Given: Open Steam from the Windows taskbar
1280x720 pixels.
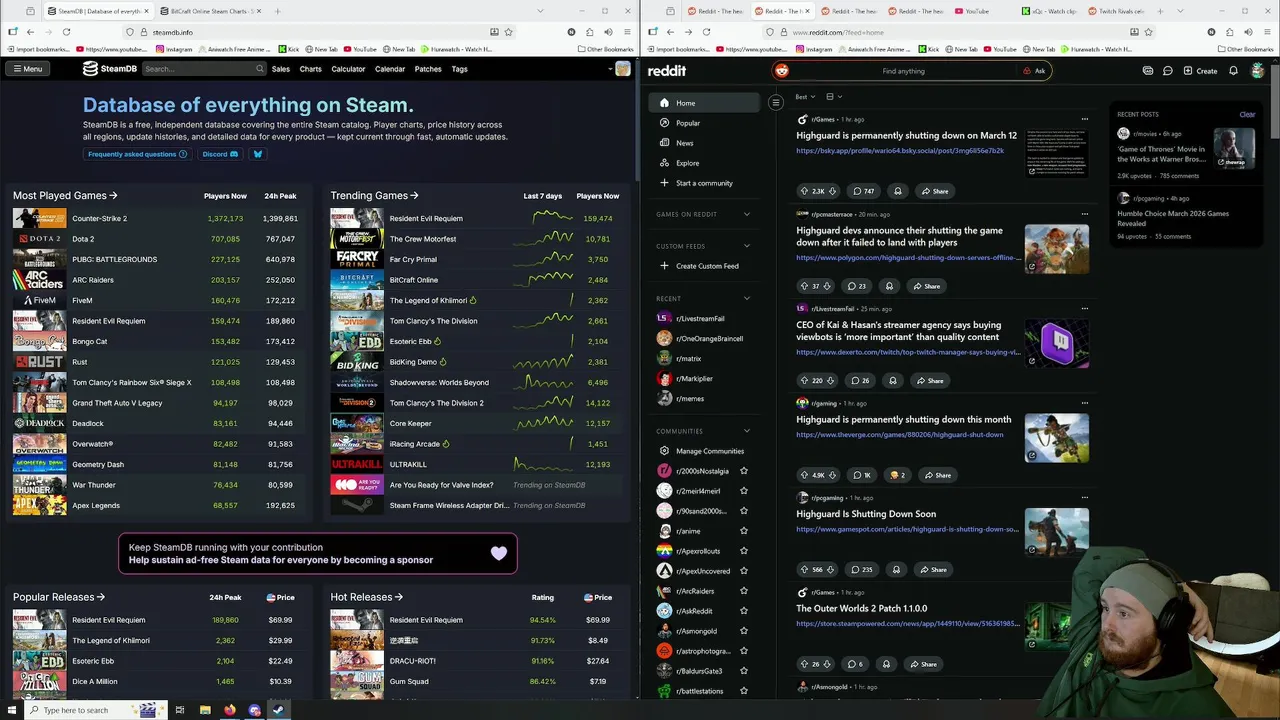Looking at the screenshot, I should (x=278, y=710).
